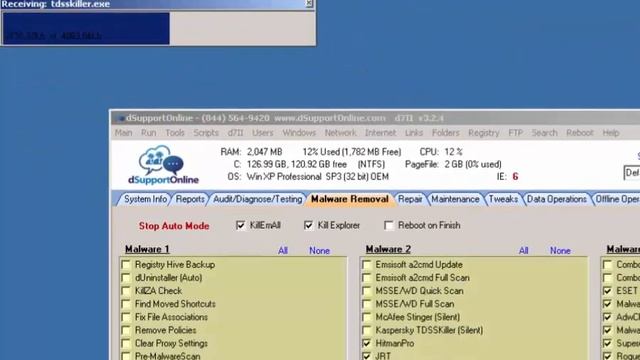Image resolution: width=640 pixels, height=360 pixels.
Task: Select All in Malware 1
Action: [283, 251]
